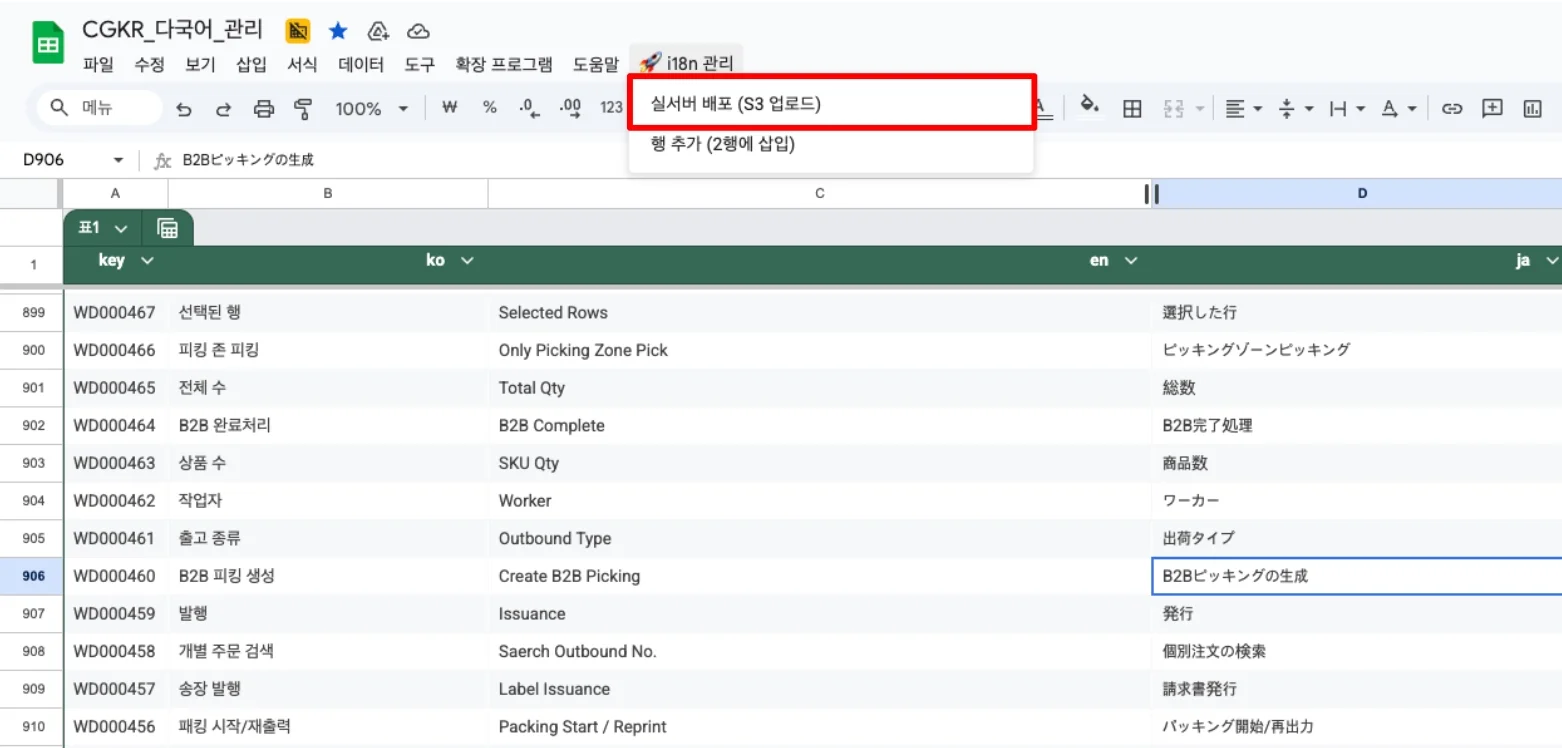Select the paint format tool
Image resolution: width=1562 pixels, height=748 pixels.
303,109
